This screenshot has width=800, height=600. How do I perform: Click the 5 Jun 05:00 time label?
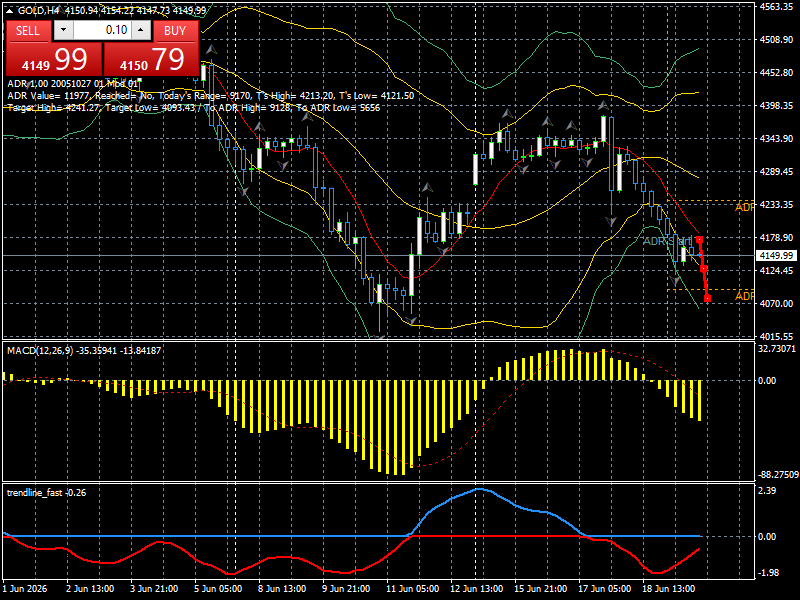tap(218, 589)
